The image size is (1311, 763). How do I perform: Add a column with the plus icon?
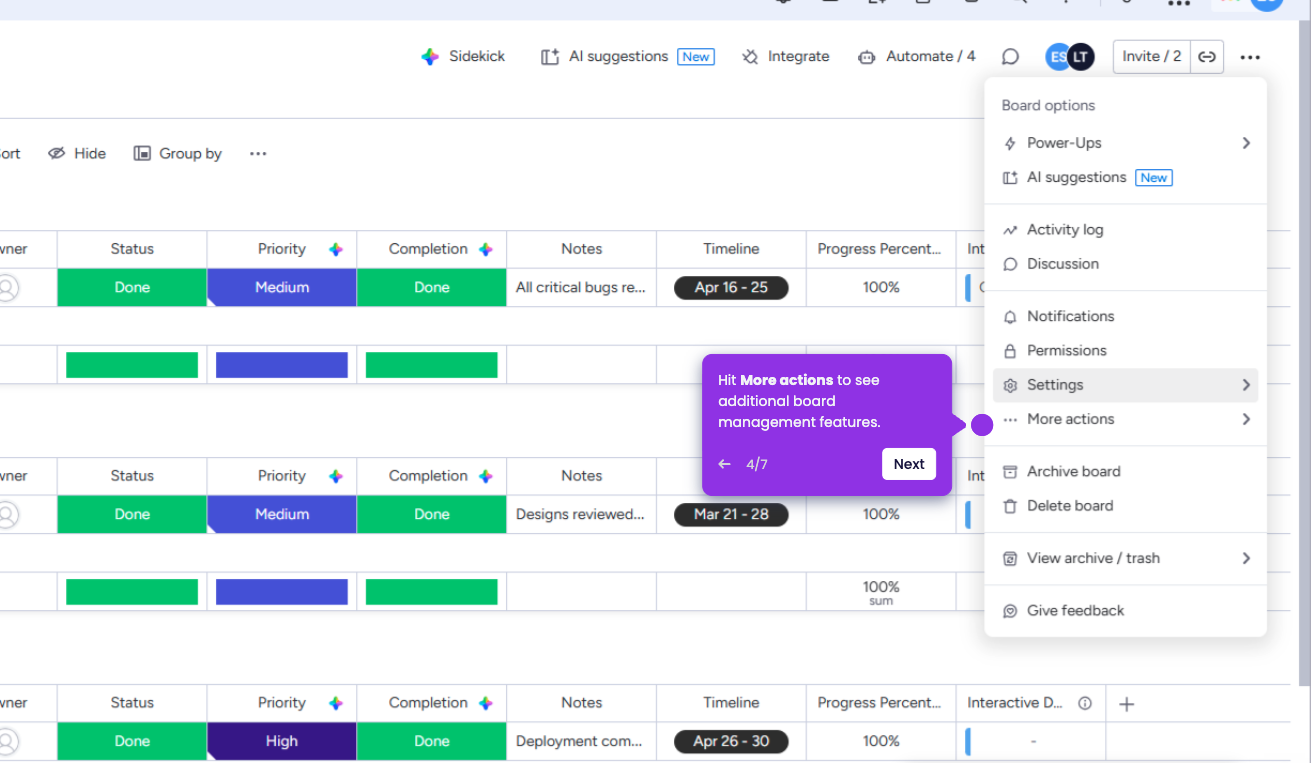(x=1126, y=704)
